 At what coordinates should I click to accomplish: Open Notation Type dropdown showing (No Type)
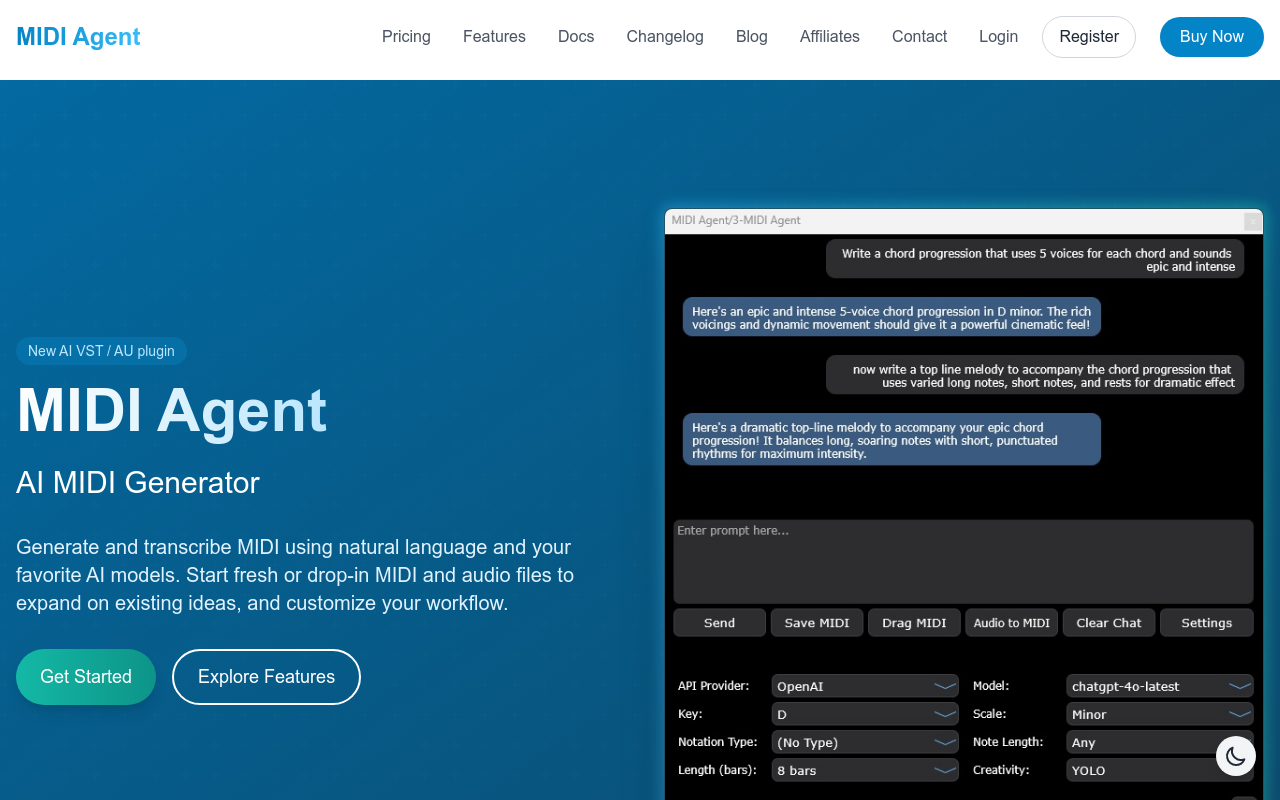[x=866, y=742]
